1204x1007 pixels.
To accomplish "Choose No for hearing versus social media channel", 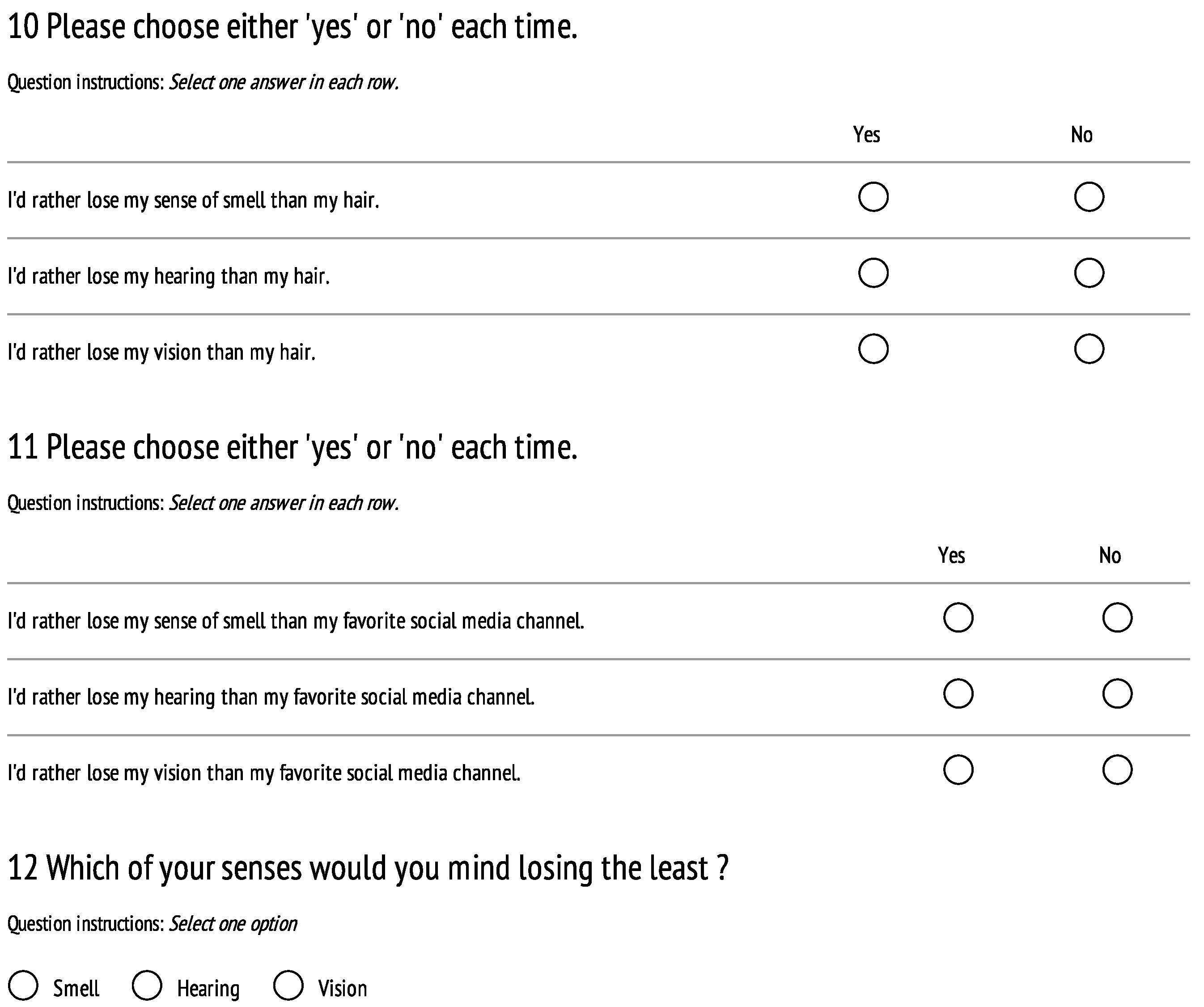I will click(1117, 694).
